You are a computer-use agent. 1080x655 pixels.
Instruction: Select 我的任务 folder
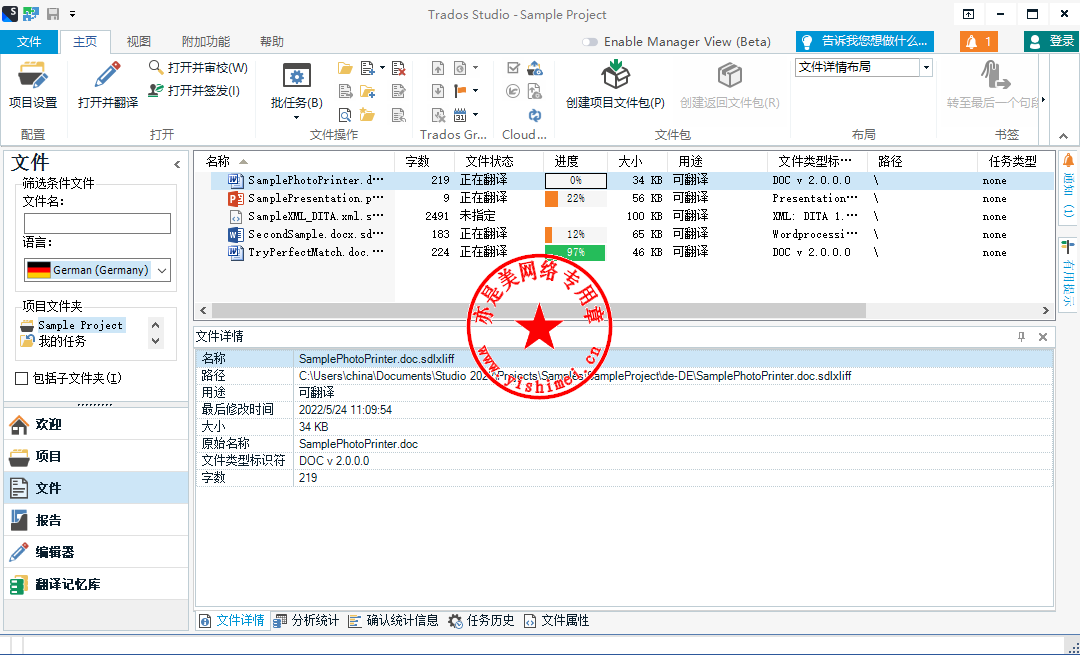(x=62, y=341)
